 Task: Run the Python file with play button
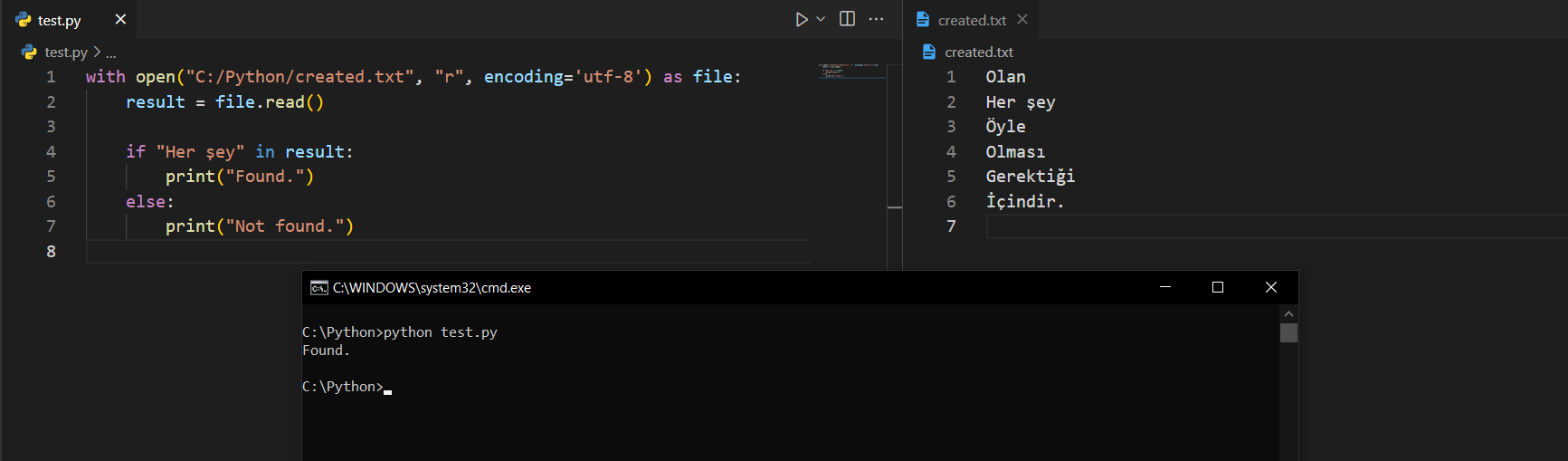801,19
